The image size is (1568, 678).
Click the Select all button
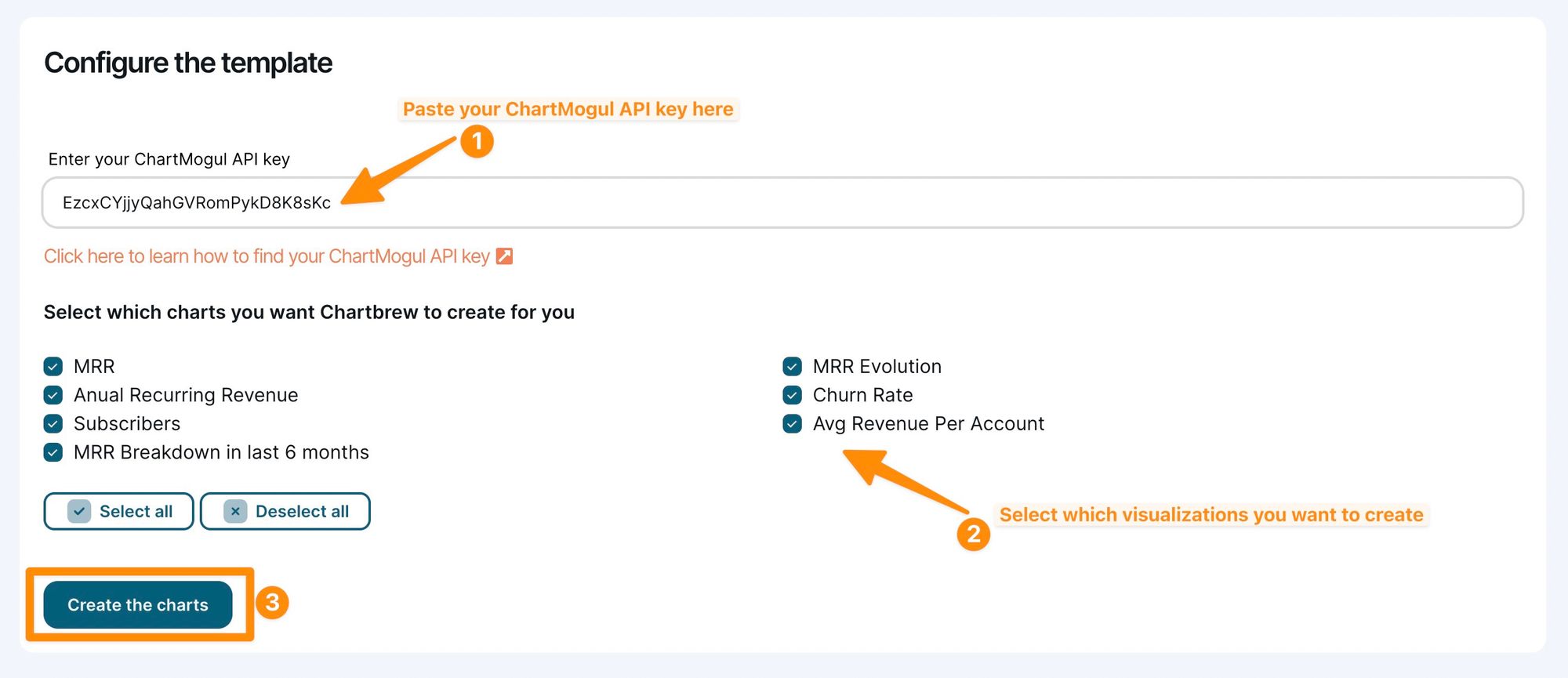coord(118,511)
